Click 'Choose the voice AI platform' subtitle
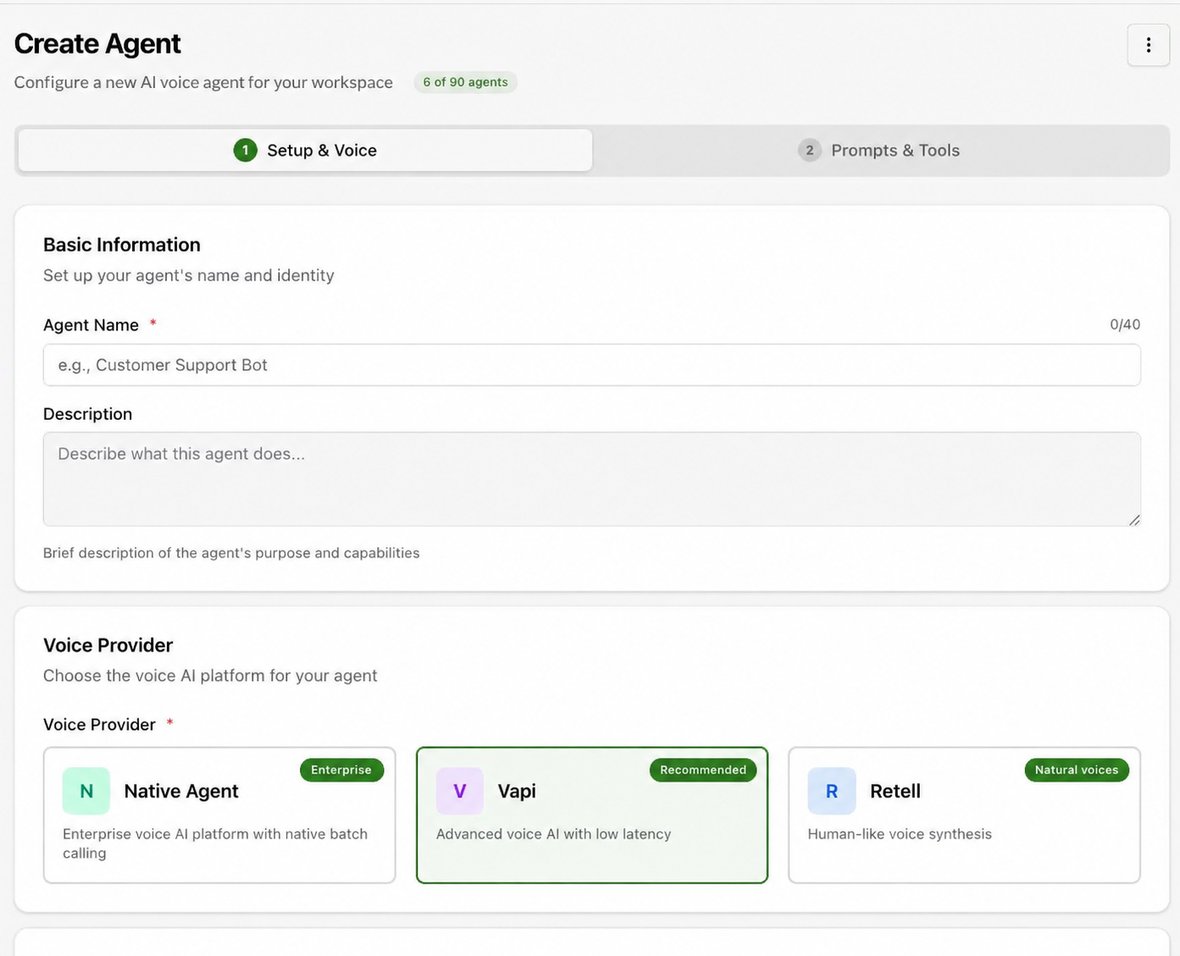Viewport: 1180px width, 956px height. point(210,676)
